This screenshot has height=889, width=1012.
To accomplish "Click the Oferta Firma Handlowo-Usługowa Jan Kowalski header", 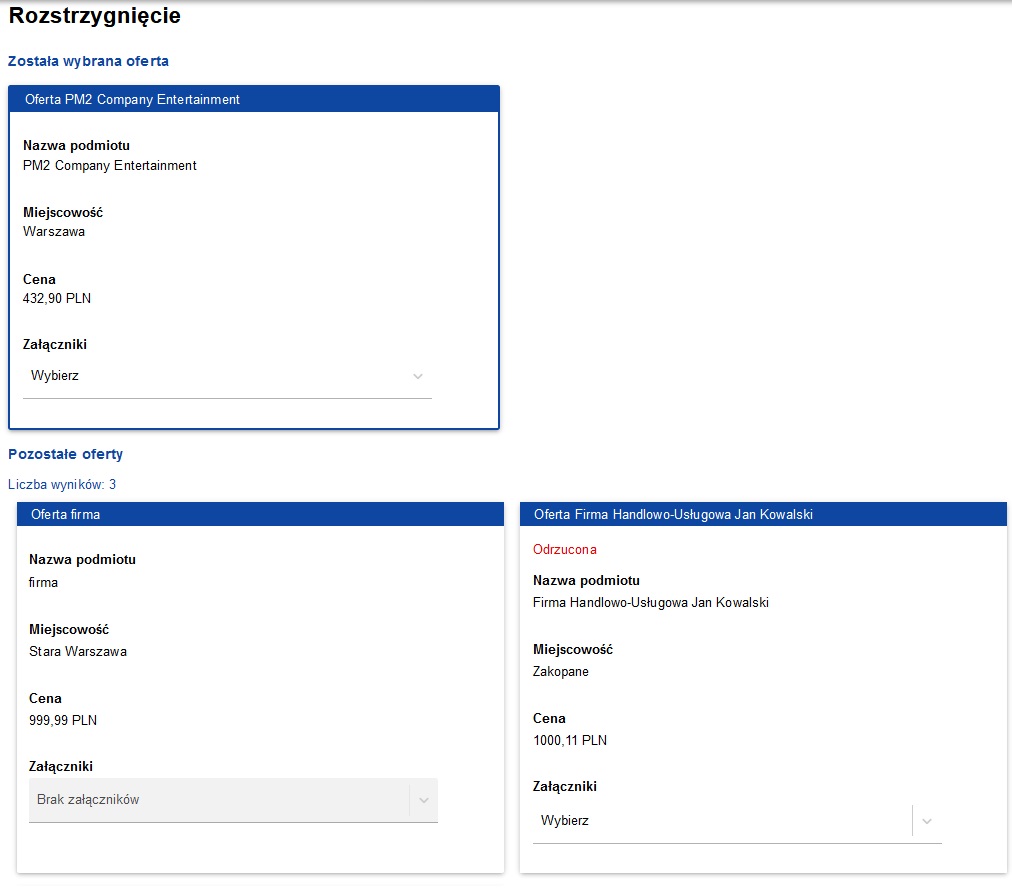I will [x=762, y=514].
